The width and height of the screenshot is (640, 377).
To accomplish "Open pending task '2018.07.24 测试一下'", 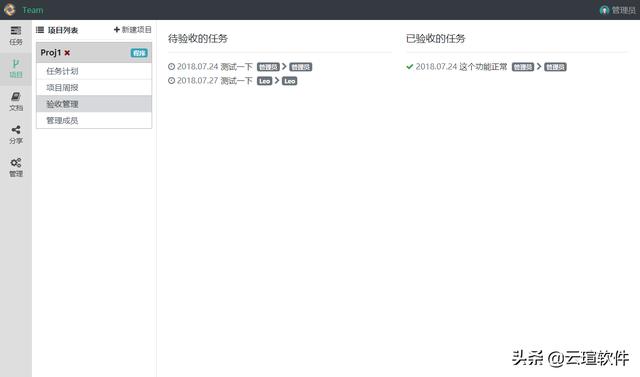I will [215, 67].
